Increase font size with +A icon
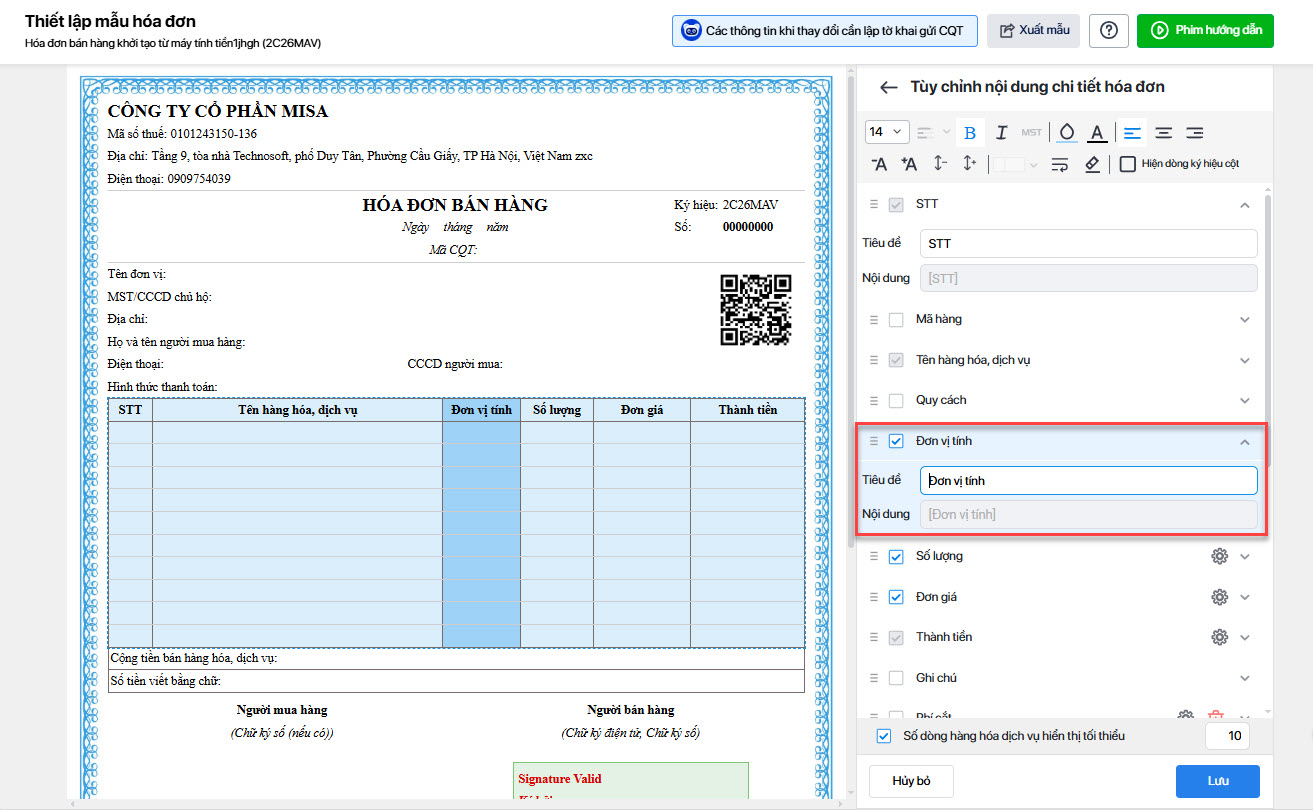The width and height of the screenshot is (1313, 810). [x=909, y=164]
